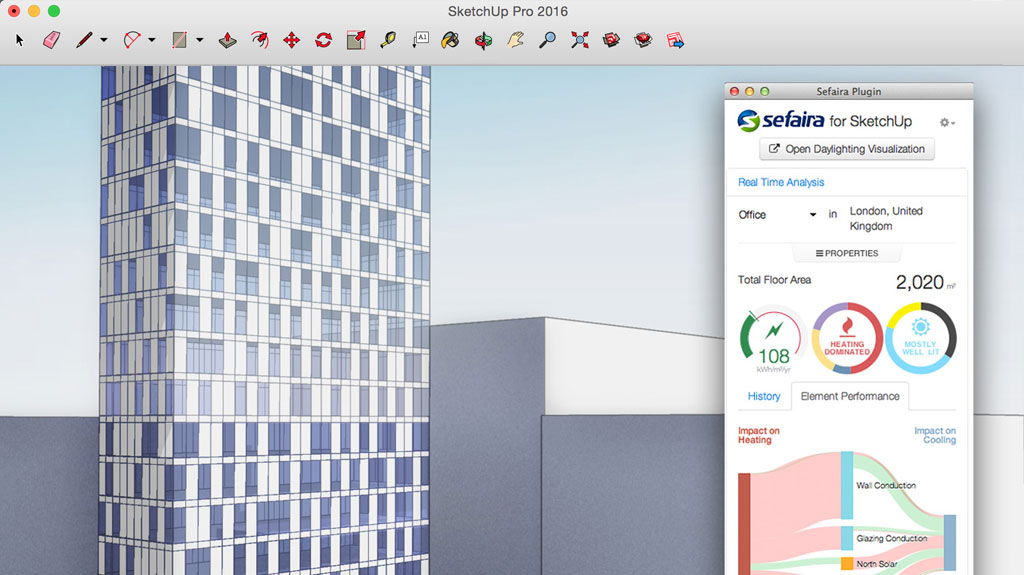1024x575 pixels.
Task: Open the Office building type dropdown
Action: (777, 214)
